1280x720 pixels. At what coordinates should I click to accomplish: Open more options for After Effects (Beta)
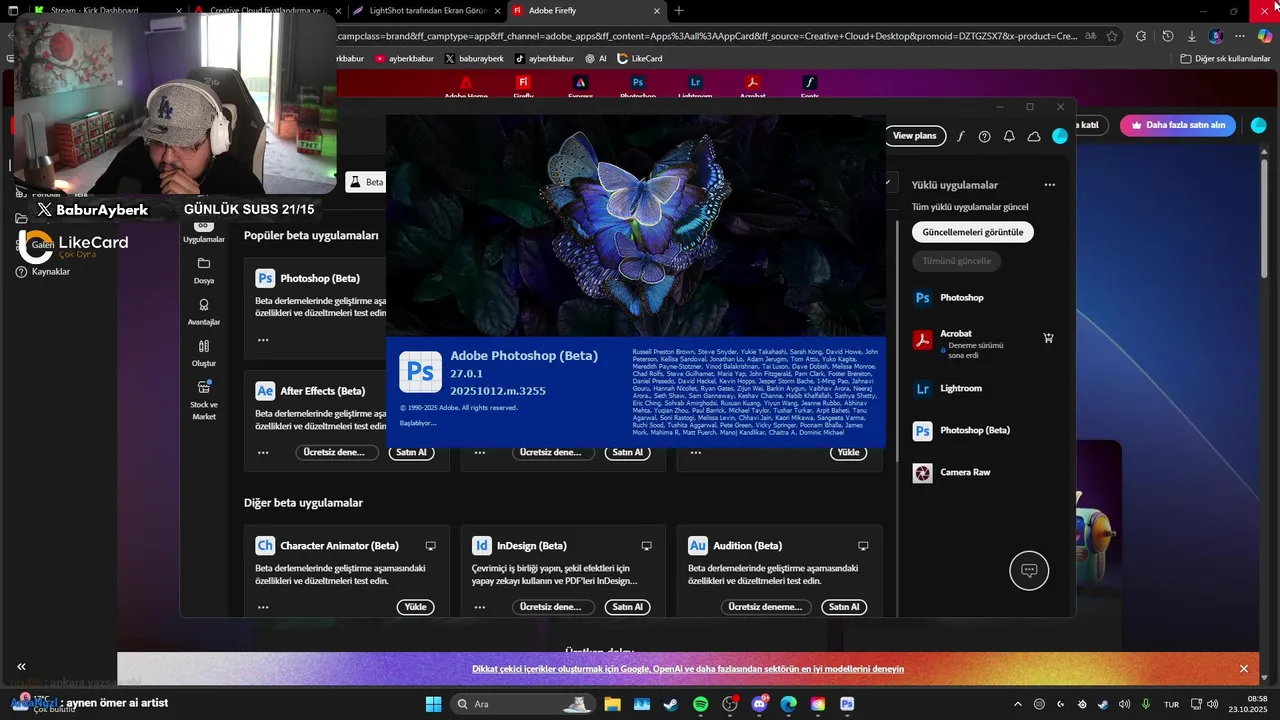(263, 452)
